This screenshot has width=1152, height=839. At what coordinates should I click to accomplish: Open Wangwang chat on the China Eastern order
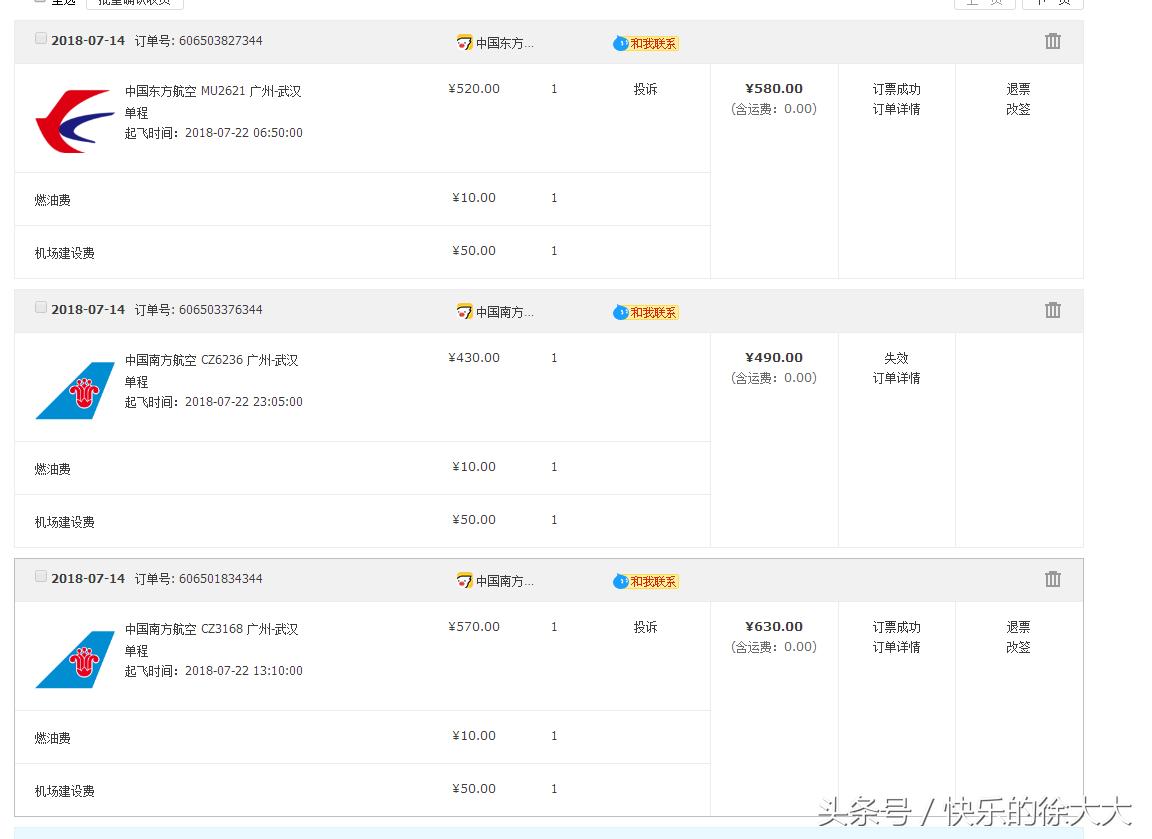(645, 43)
